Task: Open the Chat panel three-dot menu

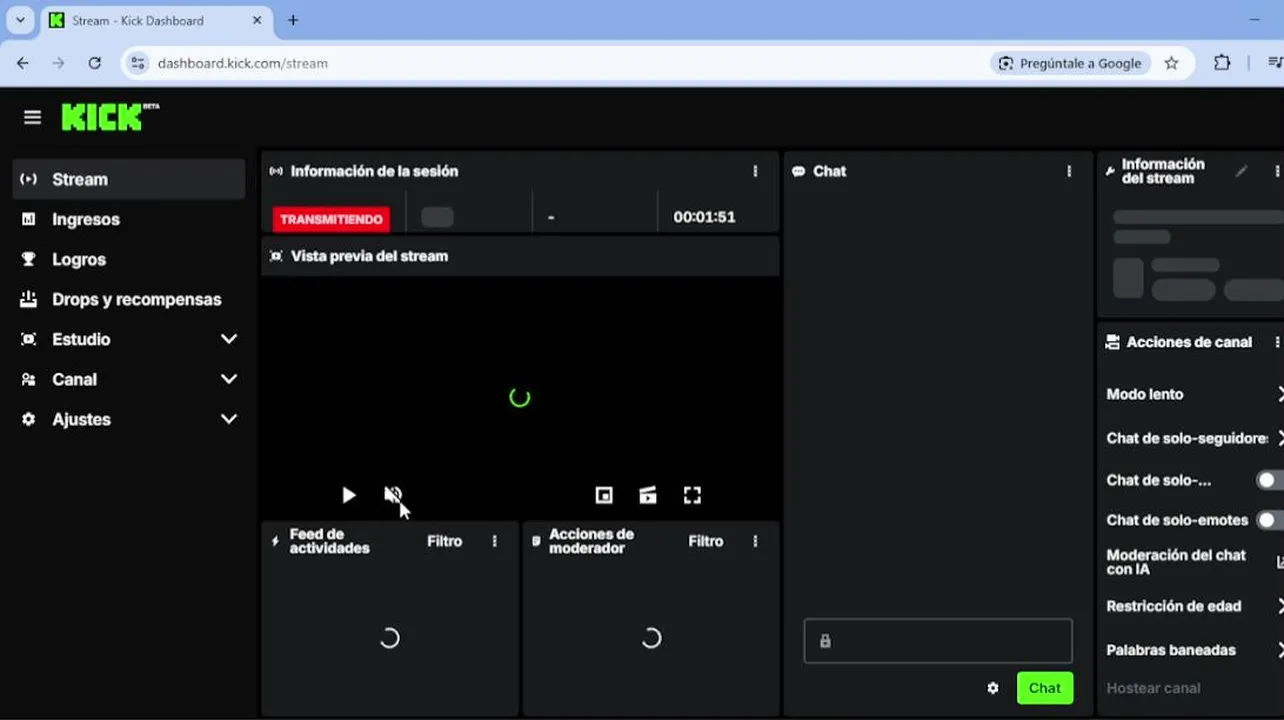Action: pyautogui.click(x=1069, y=171)
